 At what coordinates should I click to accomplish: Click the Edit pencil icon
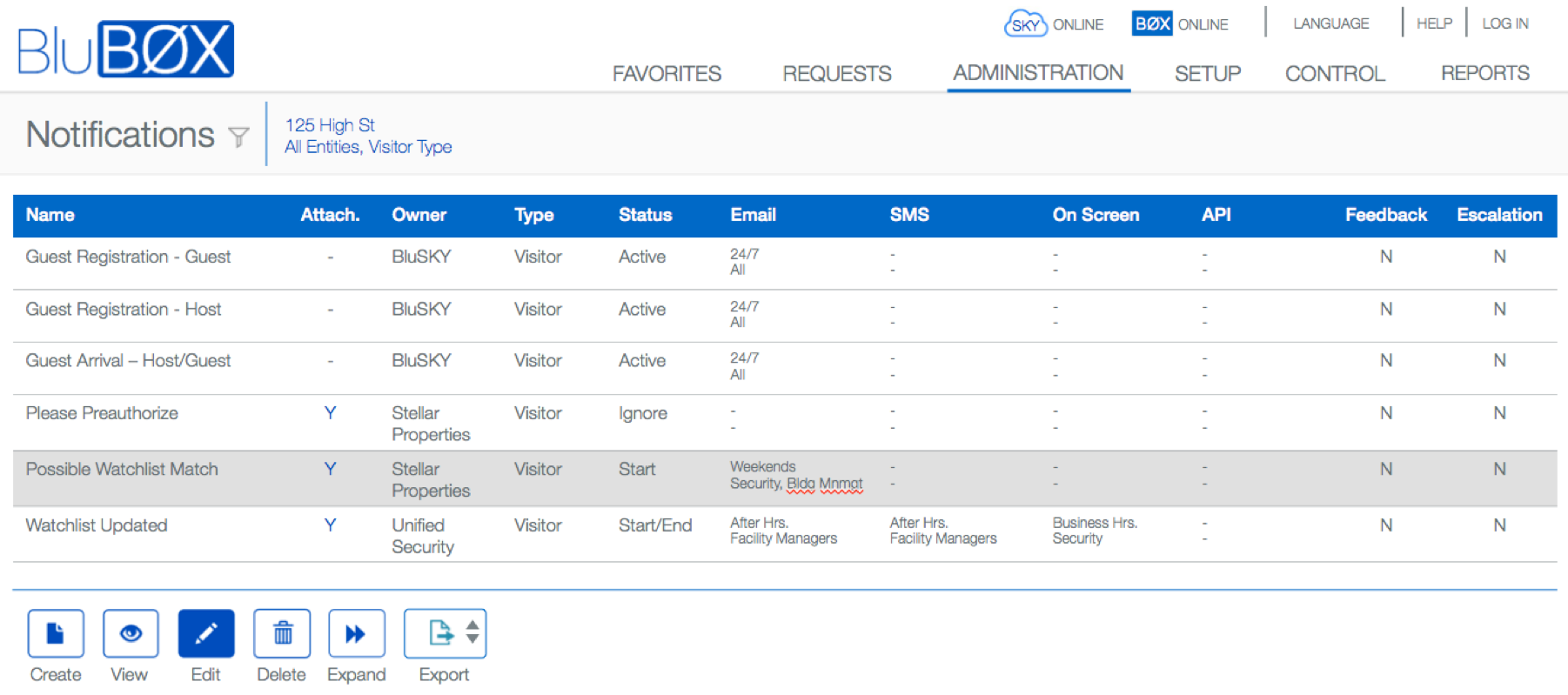[206, 633]
